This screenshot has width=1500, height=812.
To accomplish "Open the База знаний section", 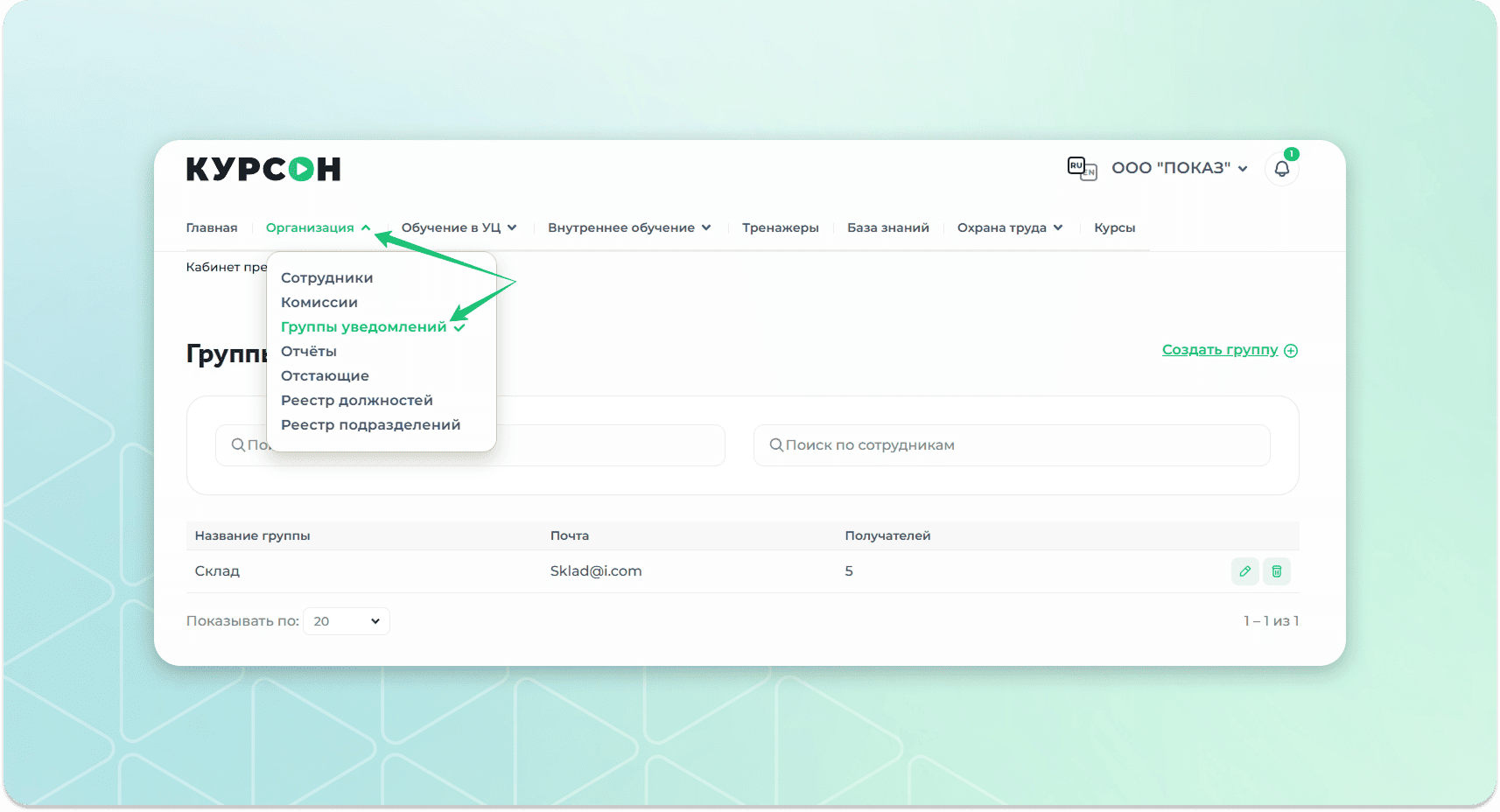I will click(887, 227).
